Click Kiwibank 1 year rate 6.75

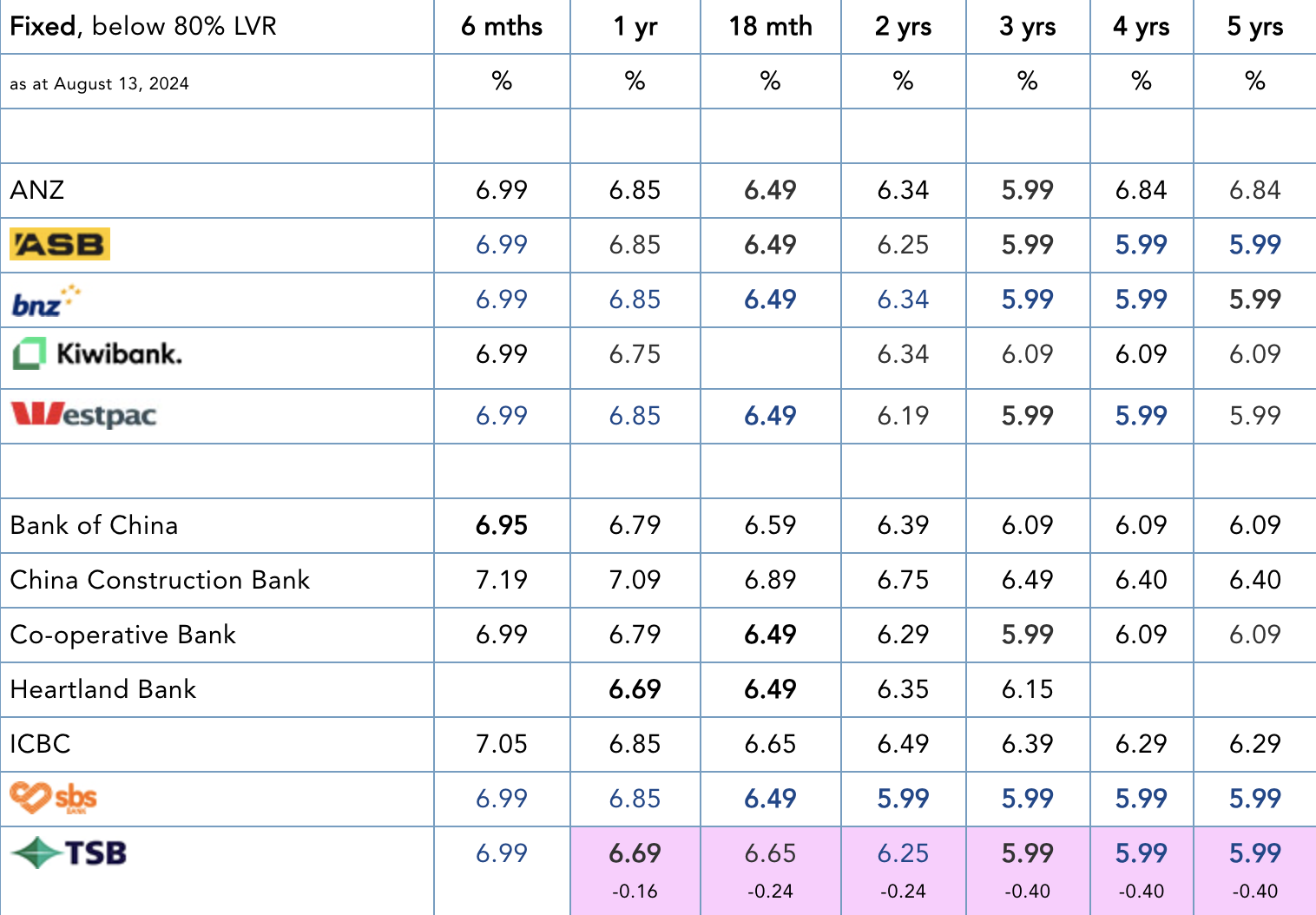(x=635, y=354)
